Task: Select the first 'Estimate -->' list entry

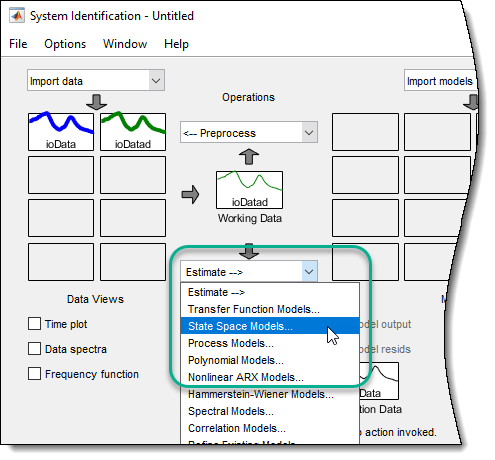Action: click(x=270, y=292)
